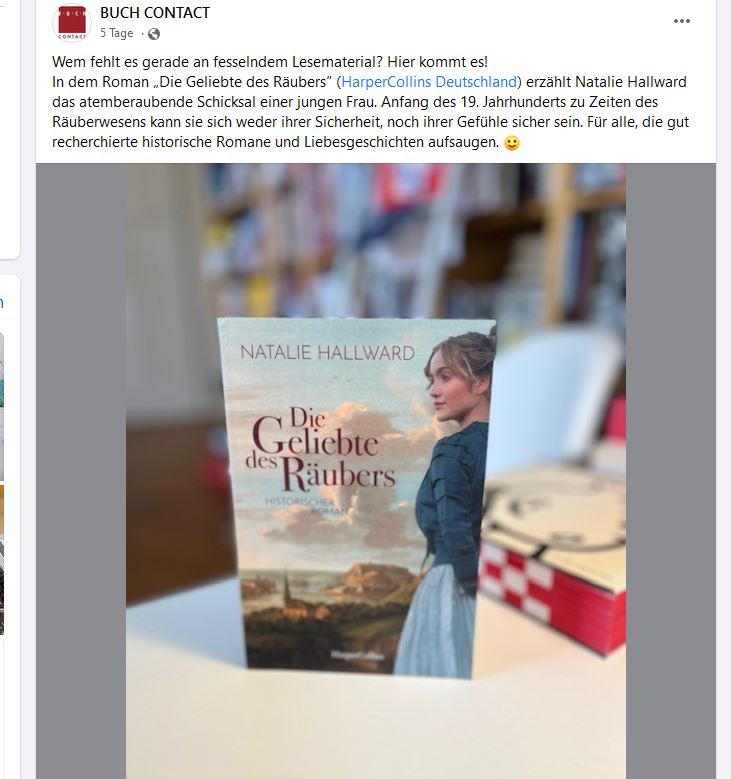Click the HarperCollins logo on cover bottom
The width and height of the screenshot is (731, 779).
click(x=357, y=656)
